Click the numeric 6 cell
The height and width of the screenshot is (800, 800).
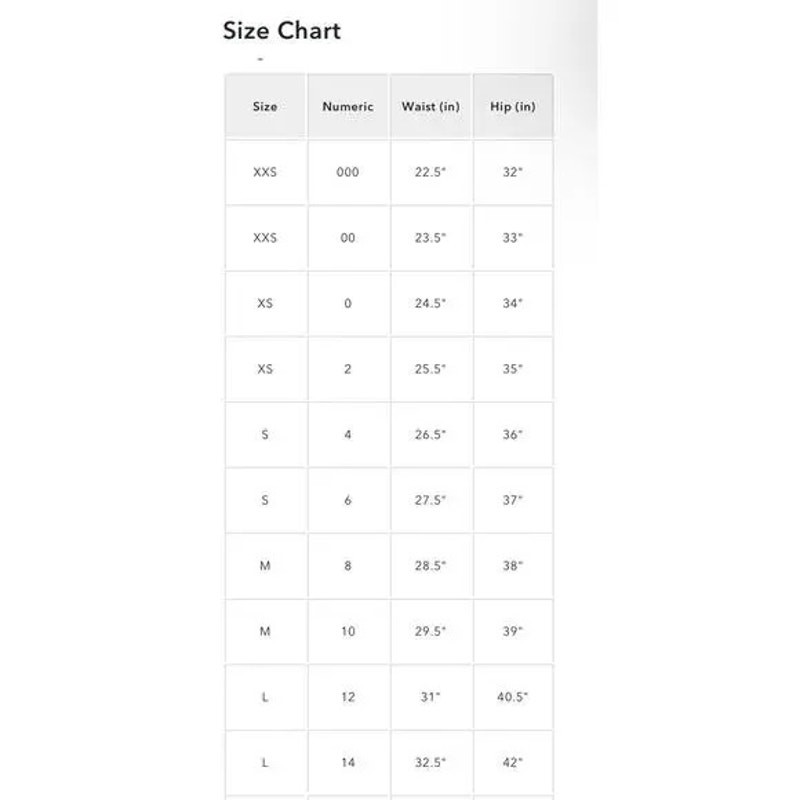(348, 500)
